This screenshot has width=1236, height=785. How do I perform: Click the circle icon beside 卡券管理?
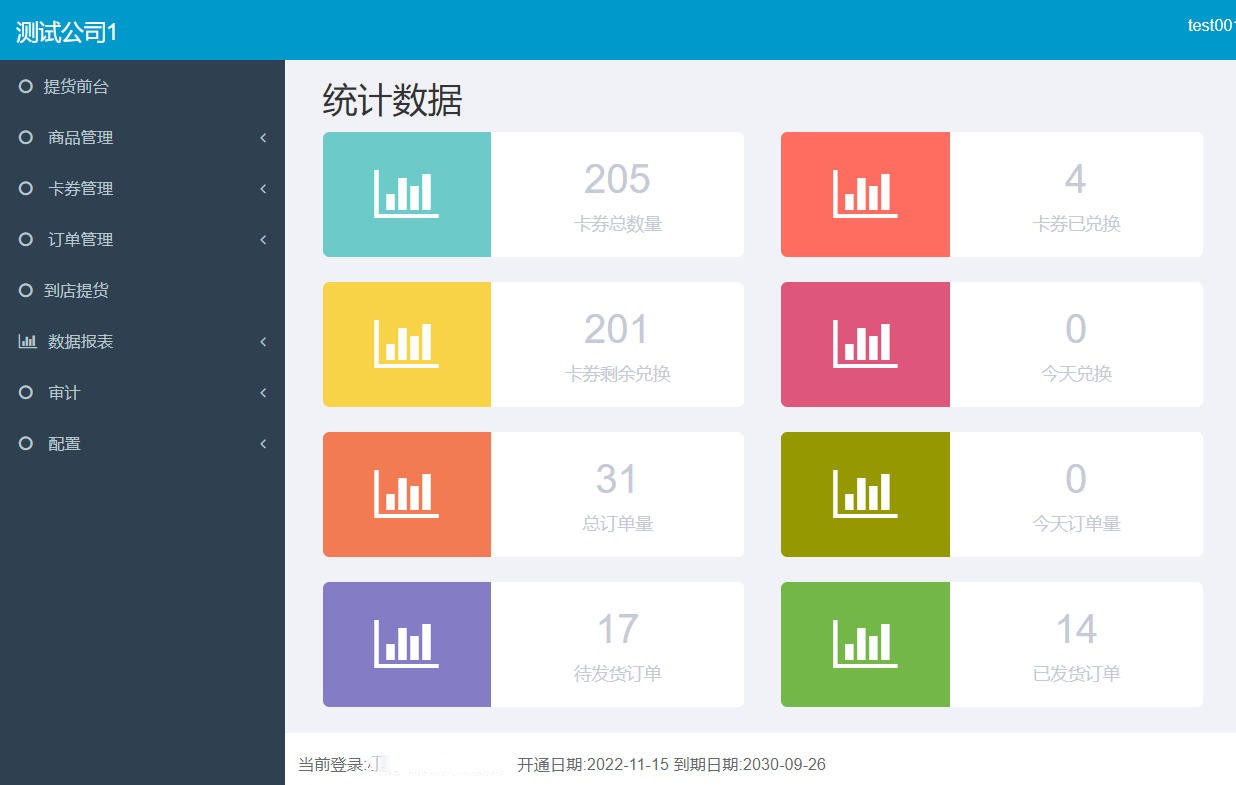click(26, 189)
